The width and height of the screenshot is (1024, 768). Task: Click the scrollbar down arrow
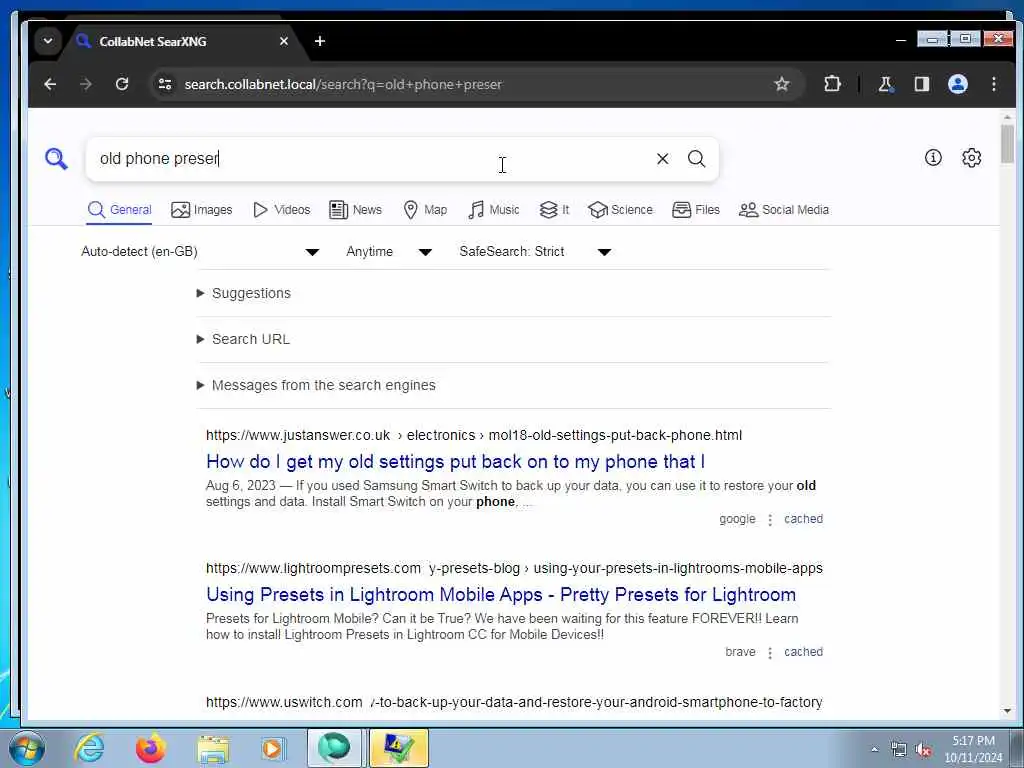[1007, 711]
